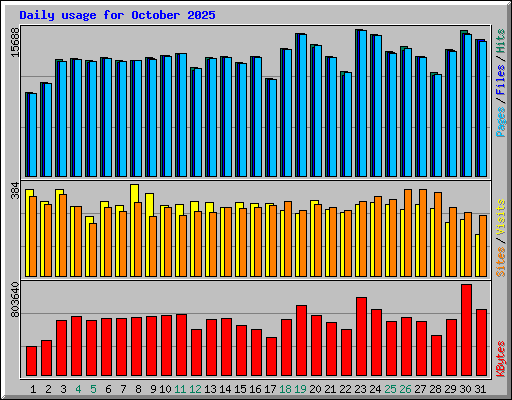Click the Pages legend label
The height and width of the screenshot is (400, 512).
(501, 122)
